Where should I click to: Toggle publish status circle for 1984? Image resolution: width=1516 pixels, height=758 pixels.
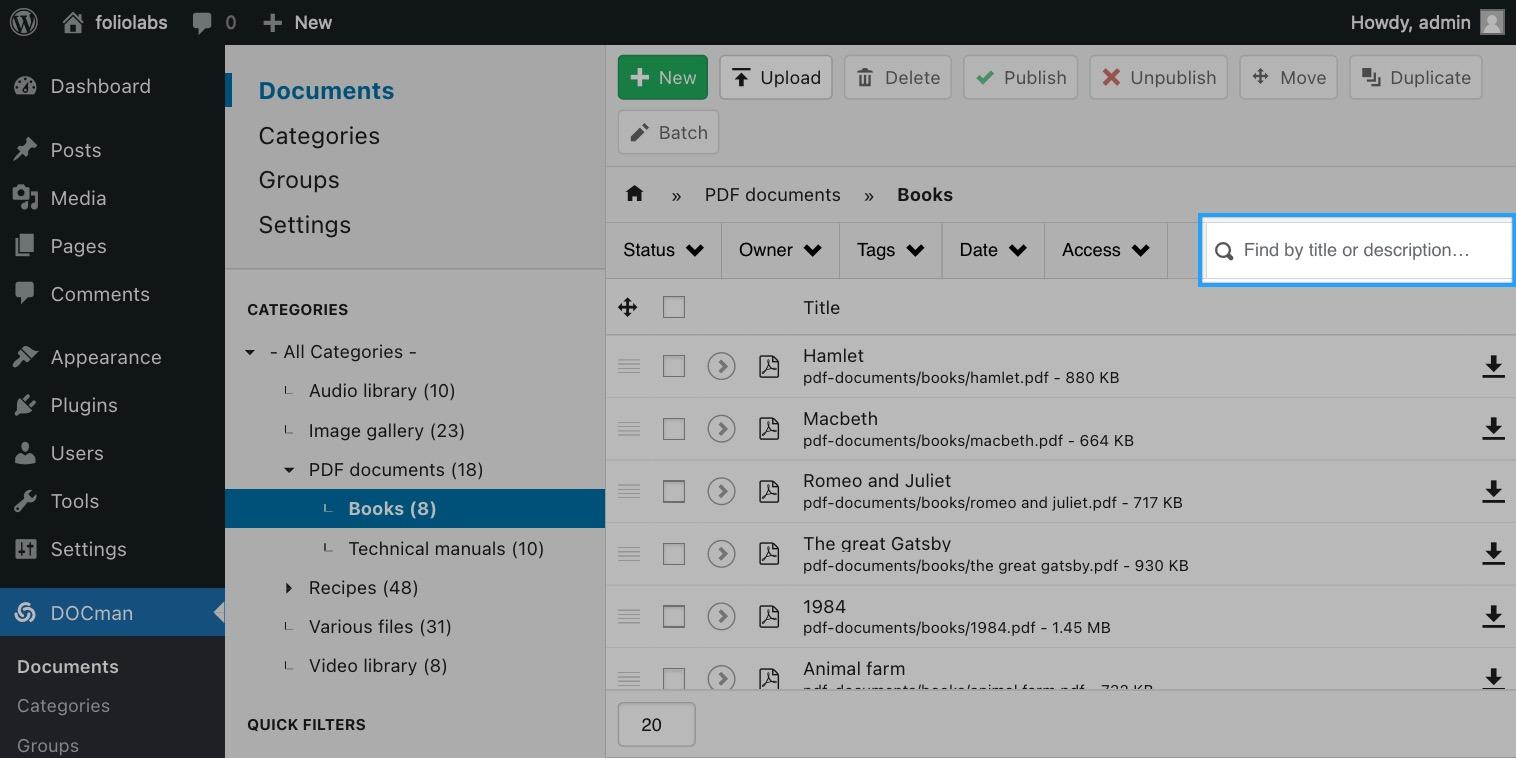coord(721,616)
